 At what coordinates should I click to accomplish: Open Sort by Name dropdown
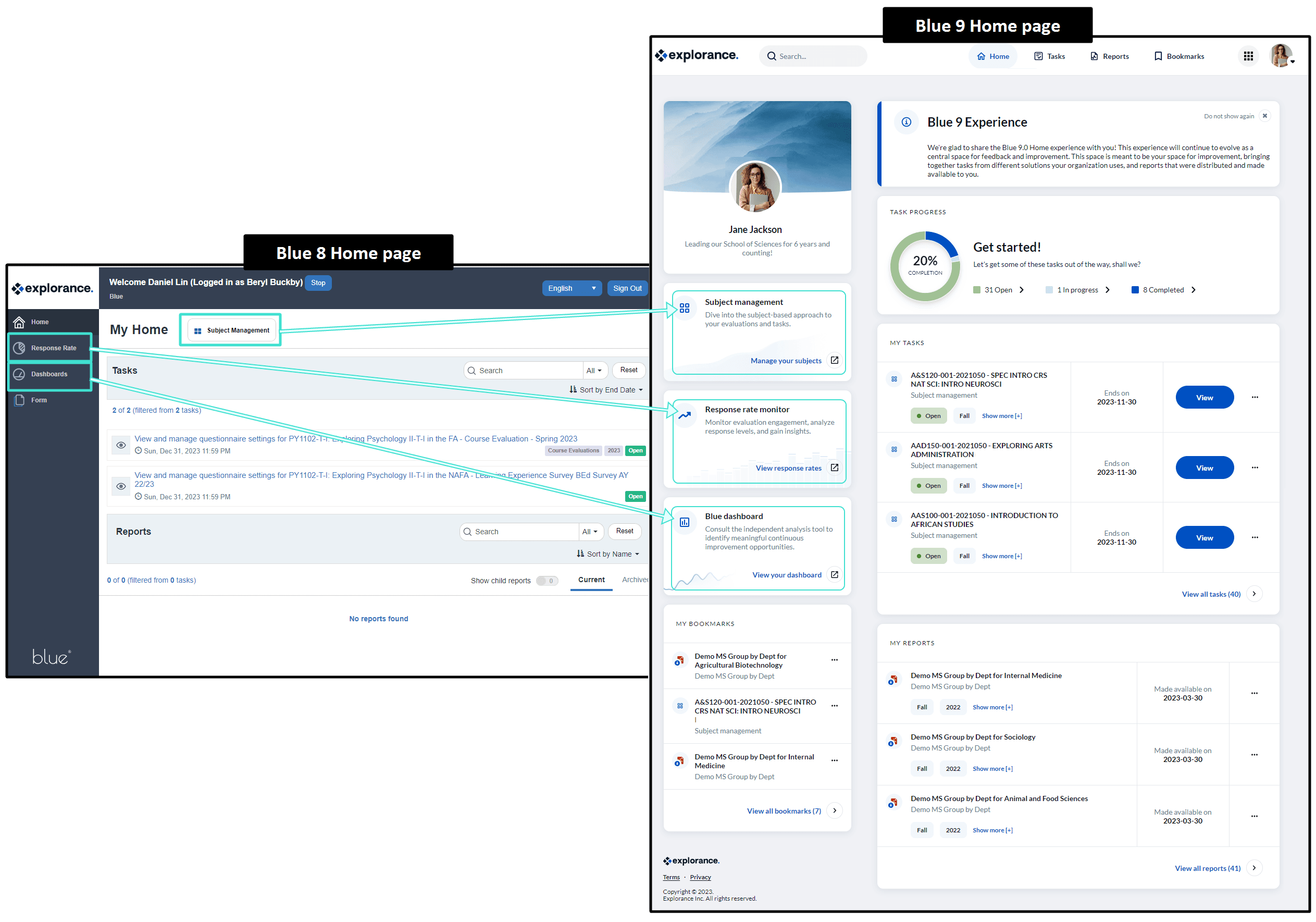point(608,554)
